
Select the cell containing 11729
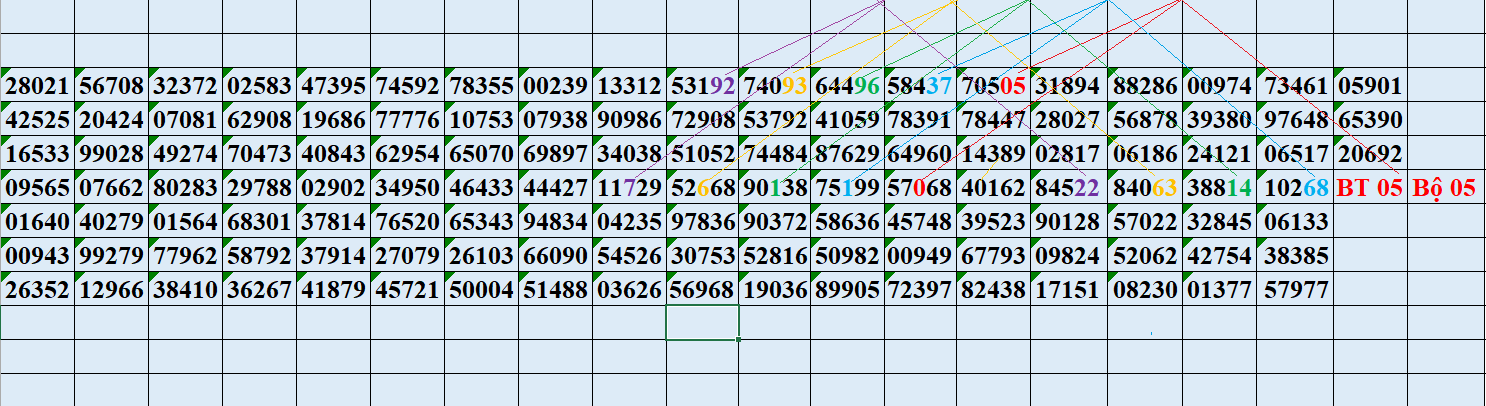click(x=629, y=188)
